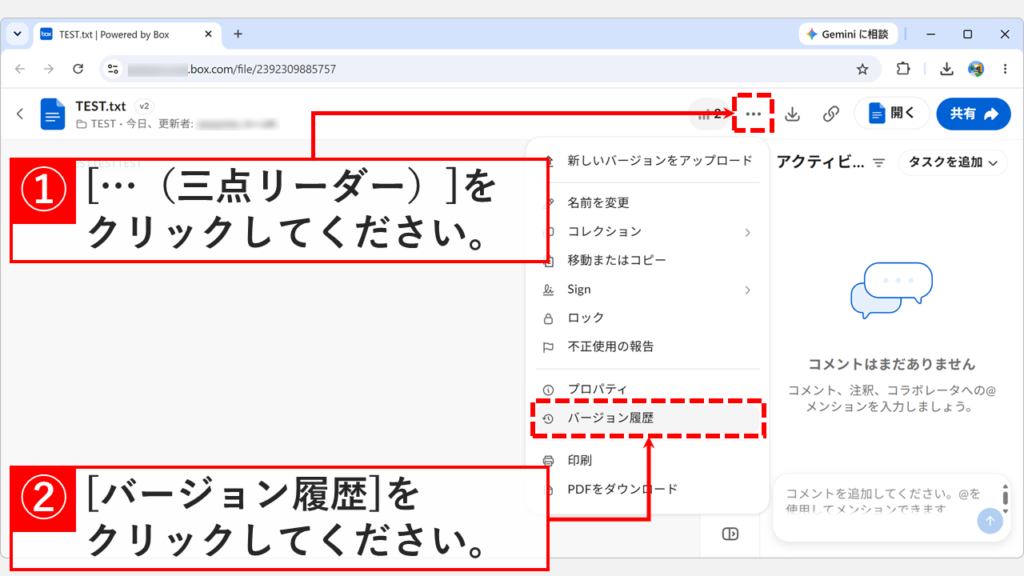This screenshot has height=576, width=1024.
Task: Click the v2 version badge
Action: [144, 106]
